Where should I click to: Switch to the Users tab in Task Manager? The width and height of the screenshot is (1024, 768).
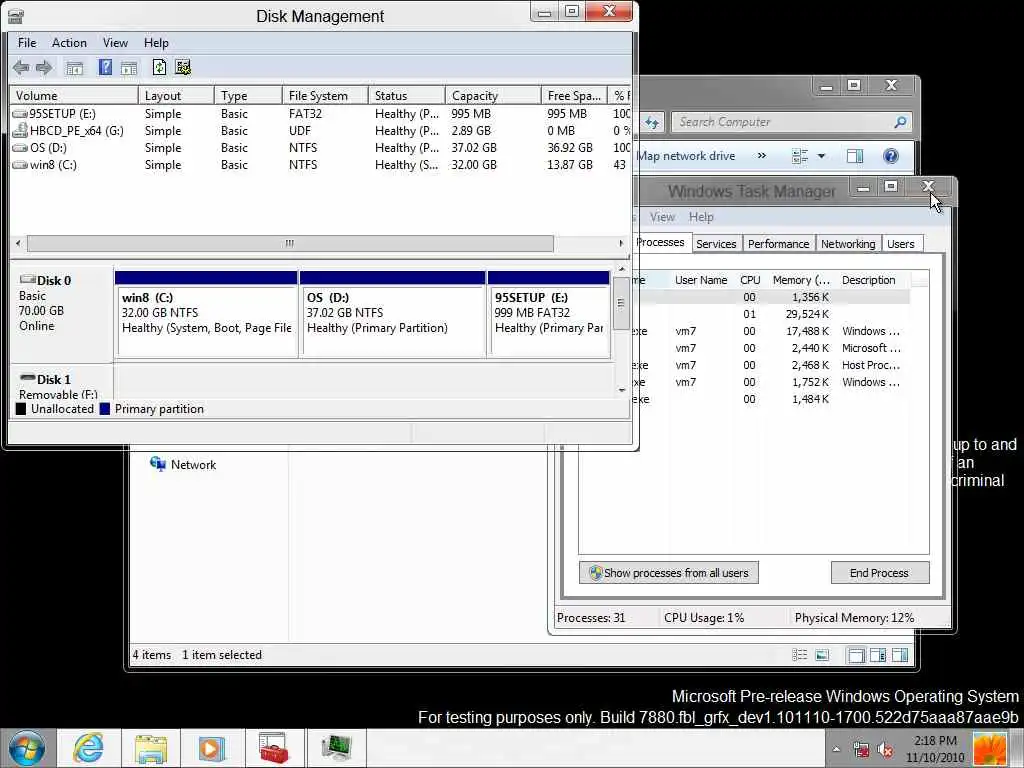[901, 244]
